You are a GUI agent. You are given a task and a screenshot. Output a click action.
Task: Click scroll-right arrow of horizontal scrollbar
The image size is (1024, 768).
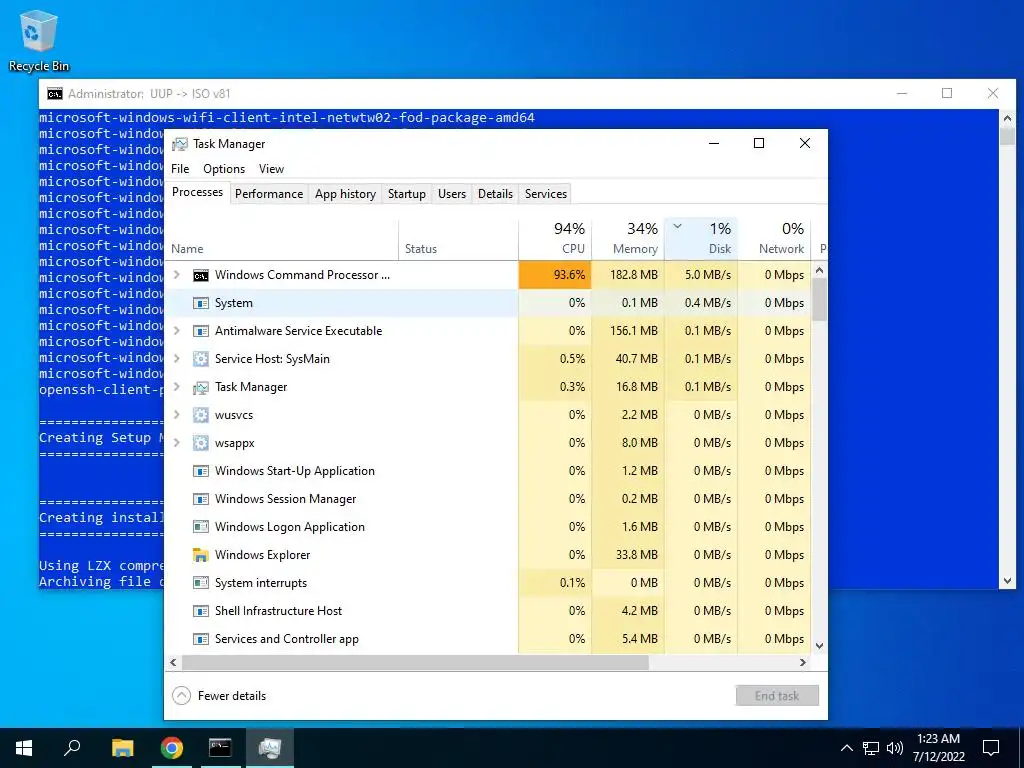pos(803,662)
